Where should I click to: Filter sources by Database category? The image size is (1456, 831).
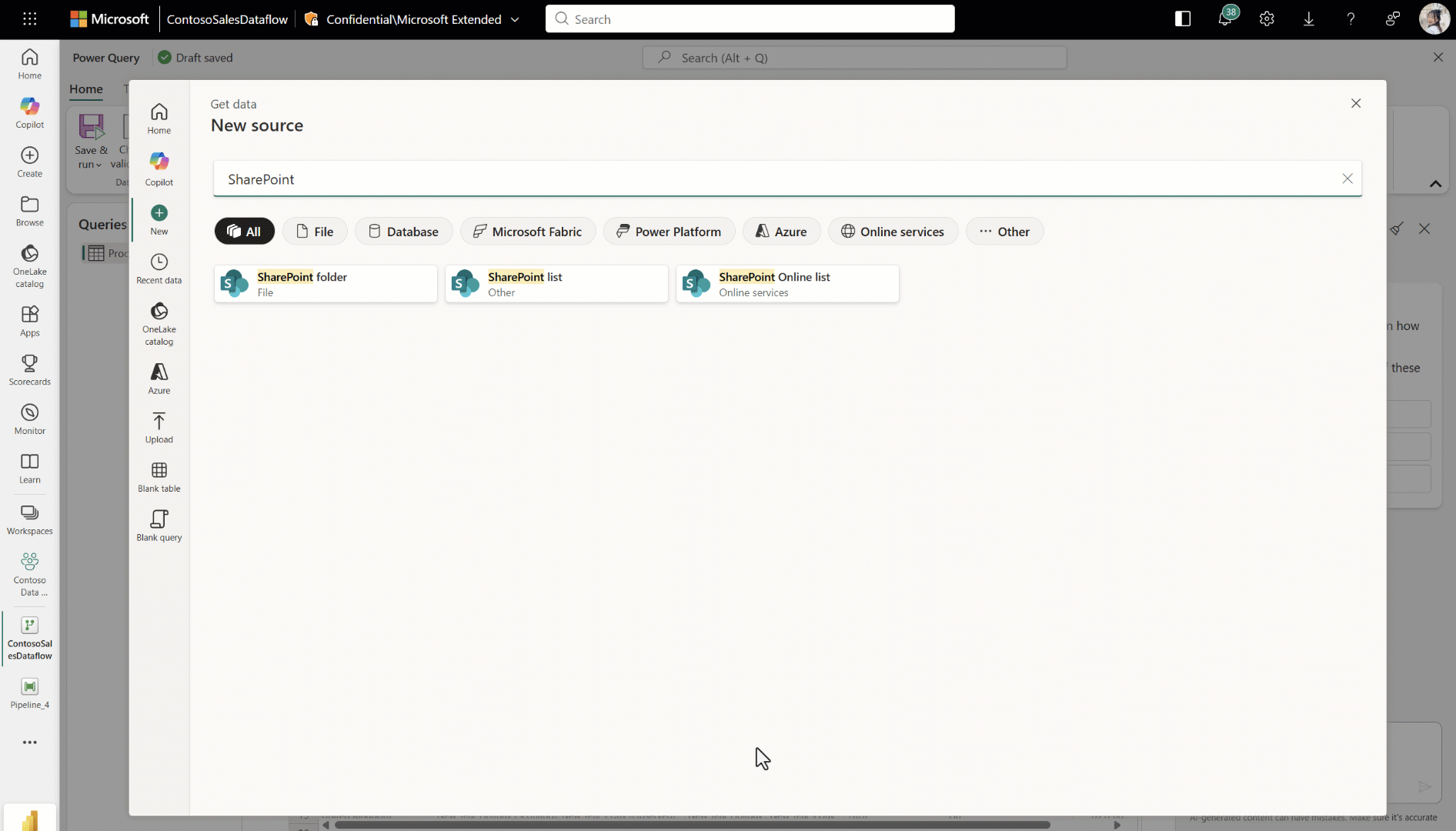coord(403,232)
